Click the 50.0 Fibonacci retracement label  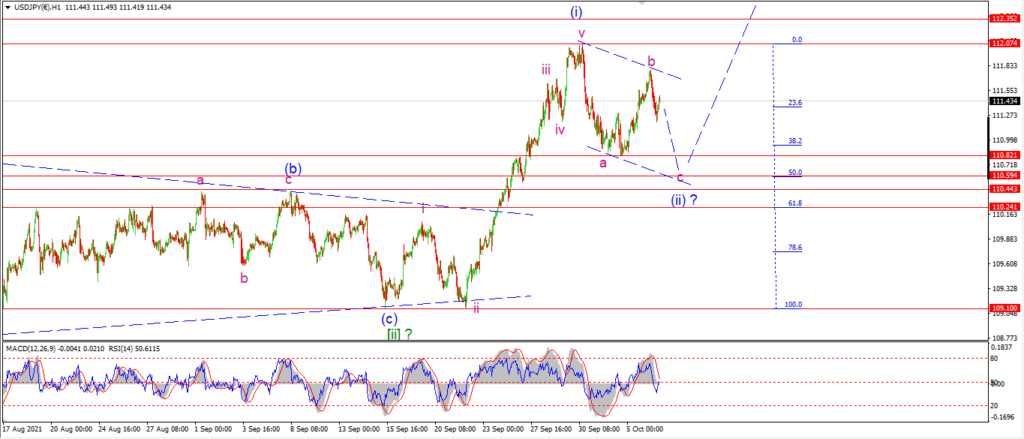point(795,172)
